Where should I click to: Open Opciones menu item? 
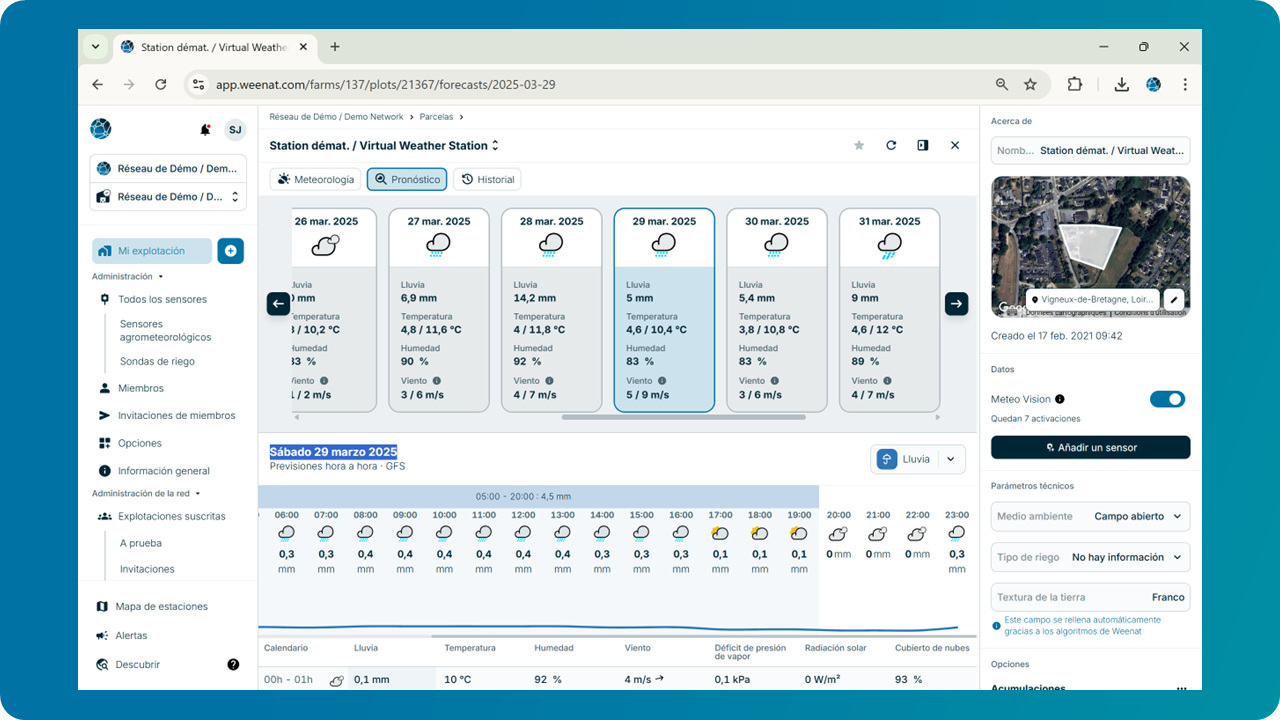coord(139,443)
